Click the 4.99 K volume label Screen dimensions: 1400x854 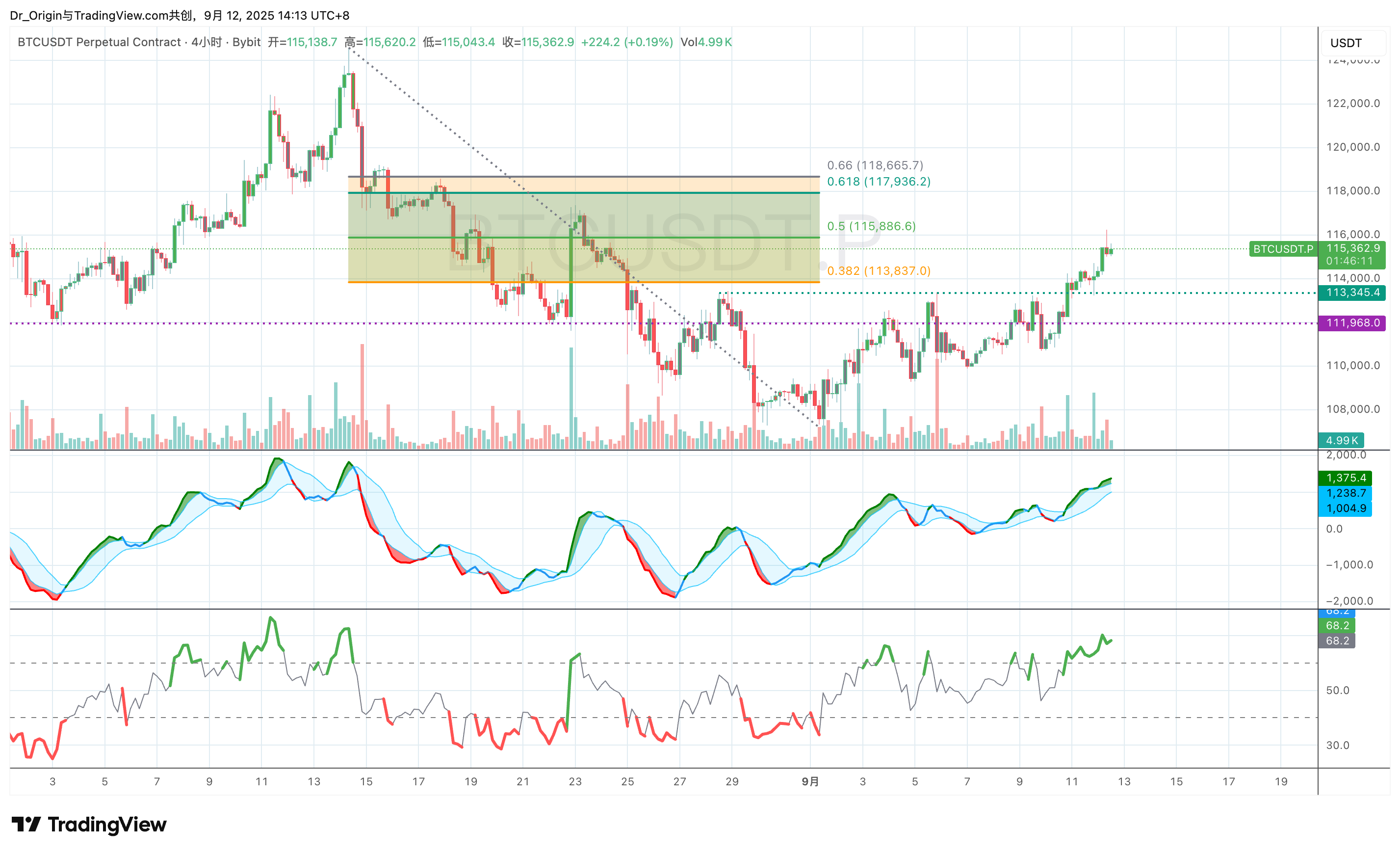(1342, 440)
